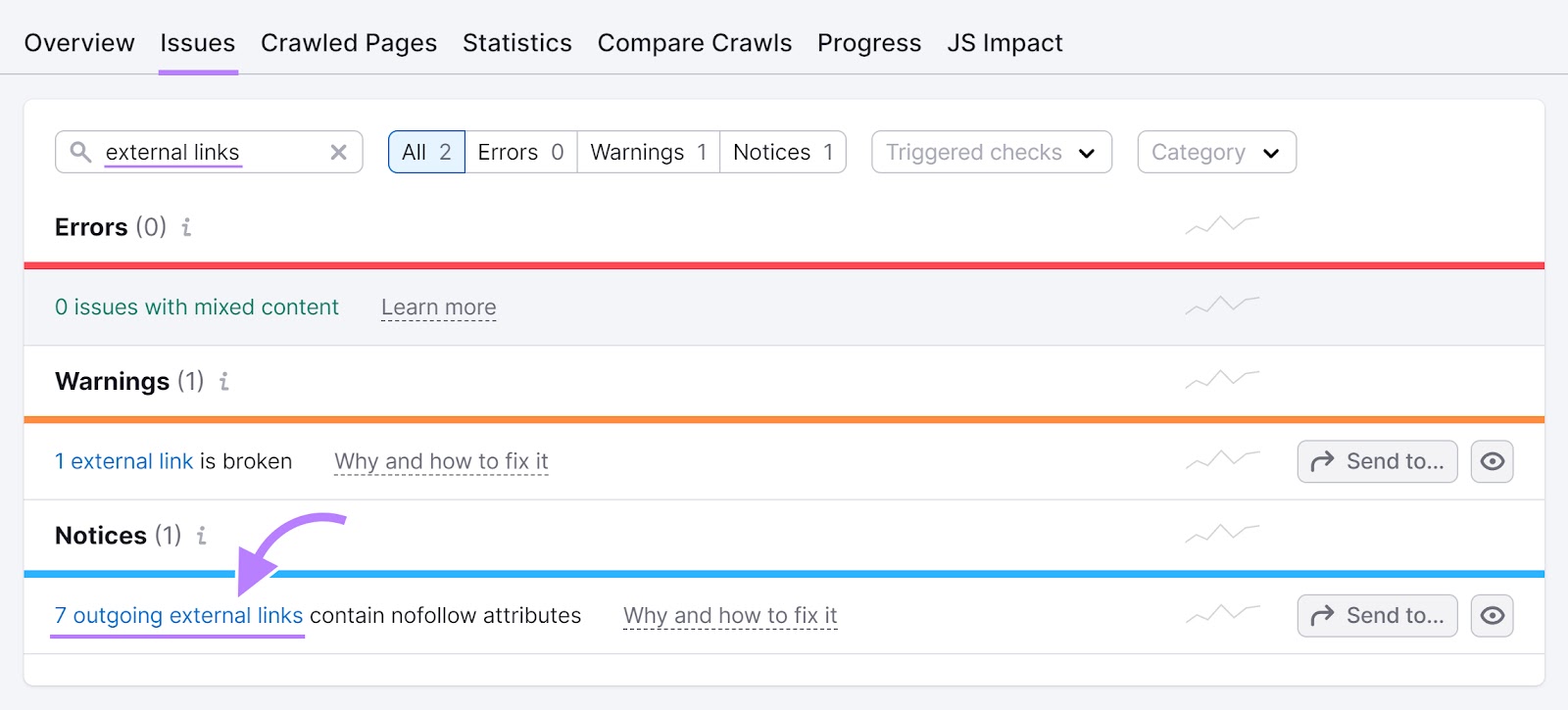The image size is (1568, 710).
Task: Click Why and how to fix it for the broken link
Action: [x=441, y=460]
